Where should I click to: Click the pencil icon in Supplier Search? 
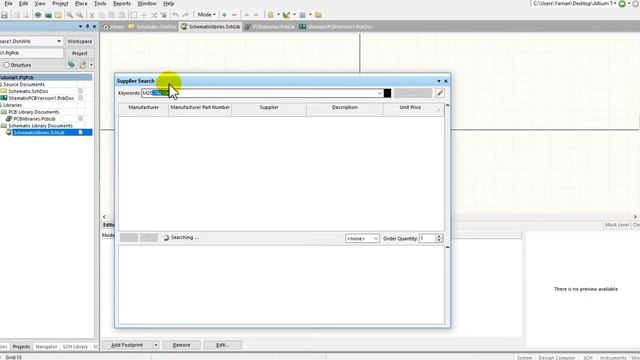tap(440, 93)
